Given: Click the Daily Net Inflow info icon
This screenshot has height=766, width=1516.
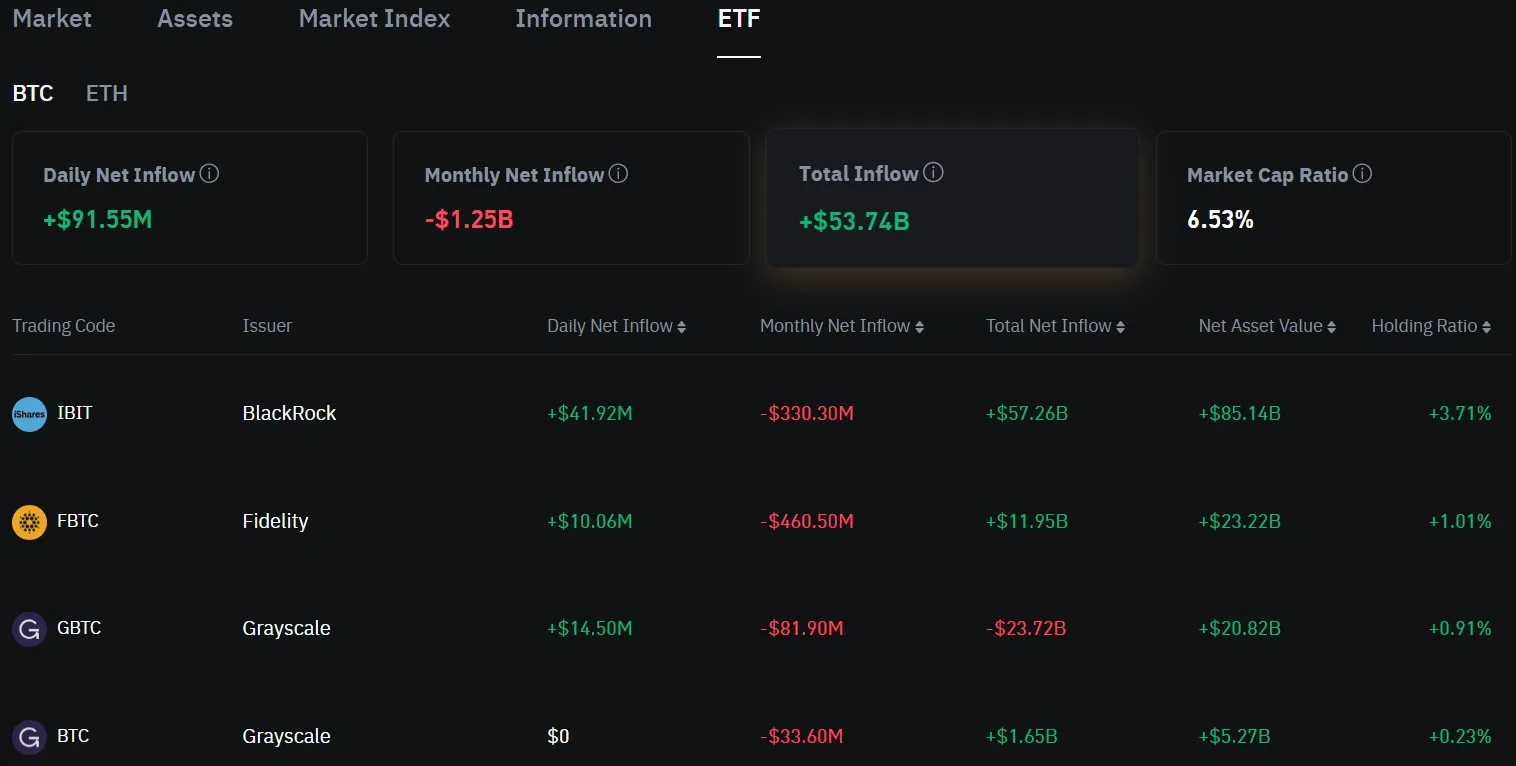Looking at the screenshot, I should pos(209,174).
